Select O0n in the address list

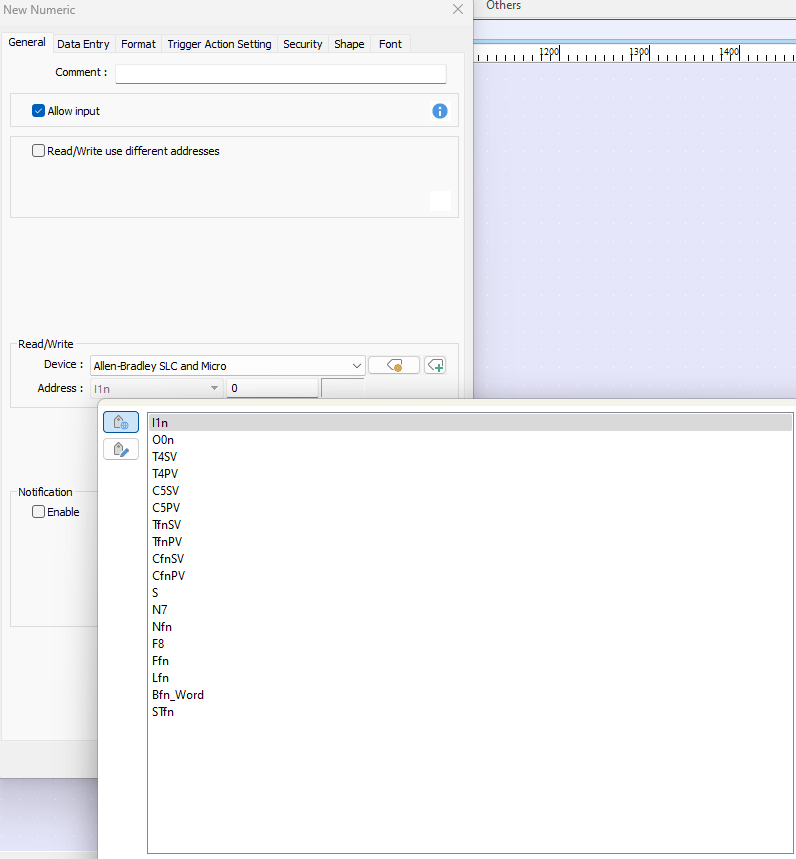(471, 440)
